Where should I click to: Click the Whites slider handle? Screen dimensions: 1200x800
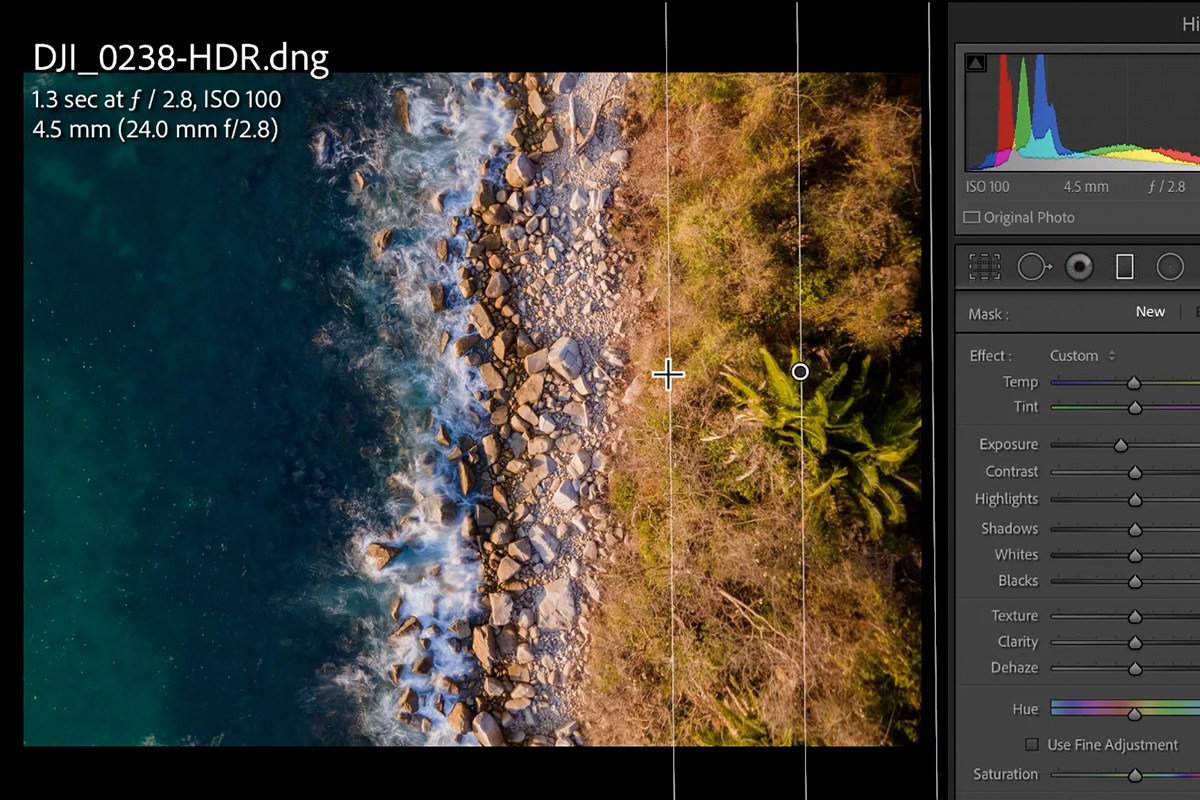[x=1135, y=556]
